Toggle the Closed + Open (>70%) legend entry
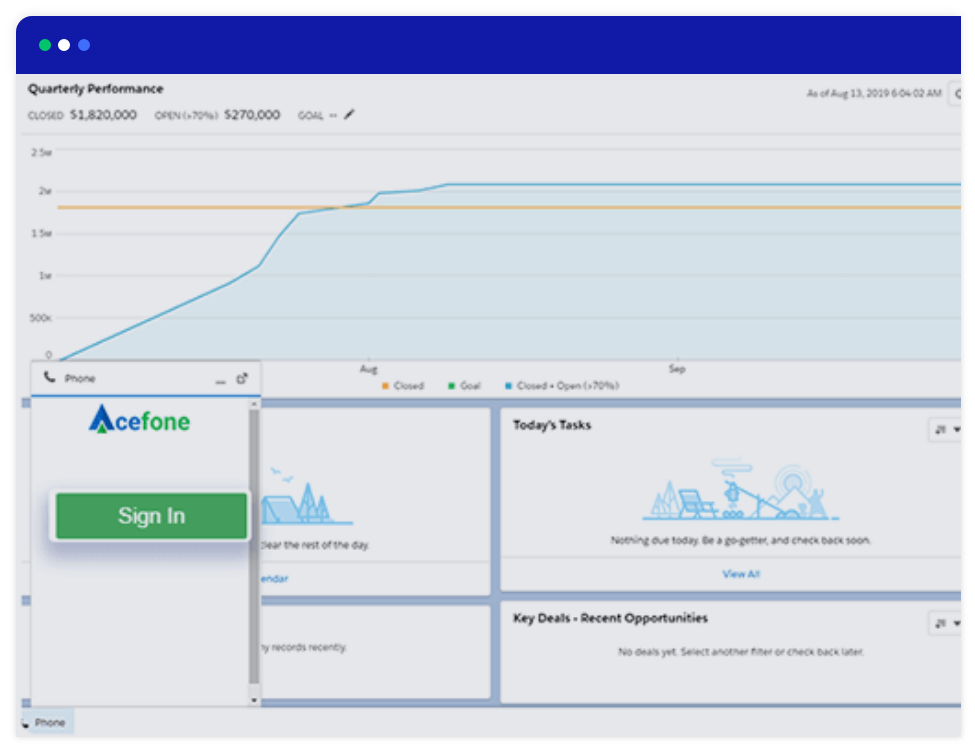The image size is (975, 746). tap(562, 385)
